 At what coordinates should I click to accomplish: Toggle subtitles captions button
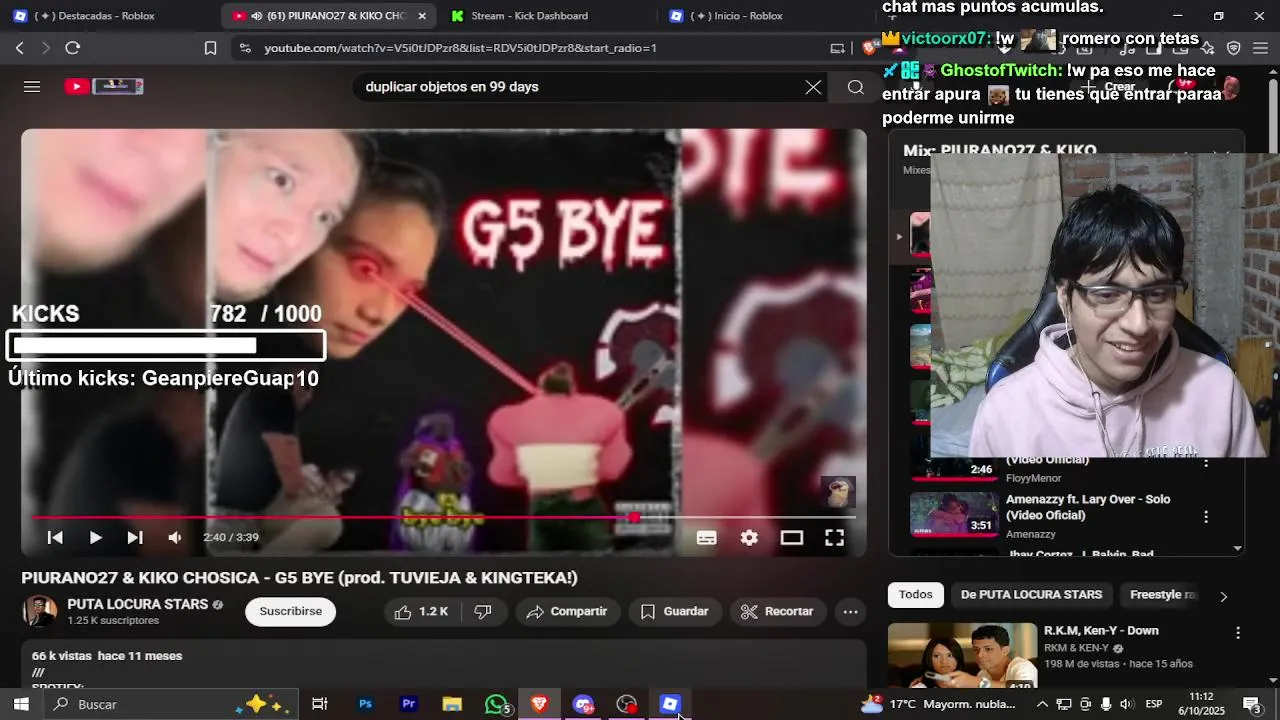click(x=706, y=538)
